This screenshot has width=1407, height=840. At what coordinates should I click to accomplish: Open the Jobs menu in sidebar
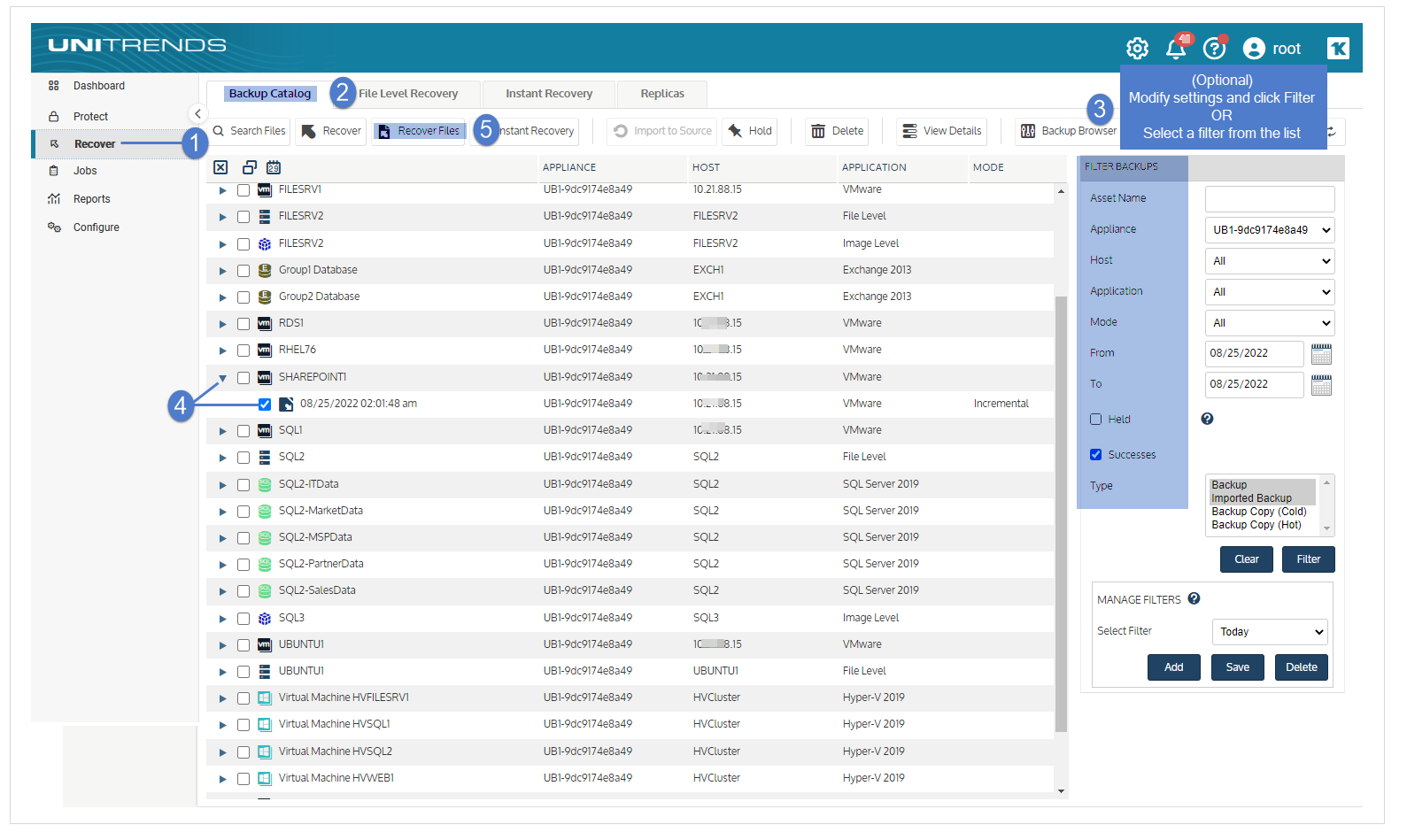[x=85, y=171]
